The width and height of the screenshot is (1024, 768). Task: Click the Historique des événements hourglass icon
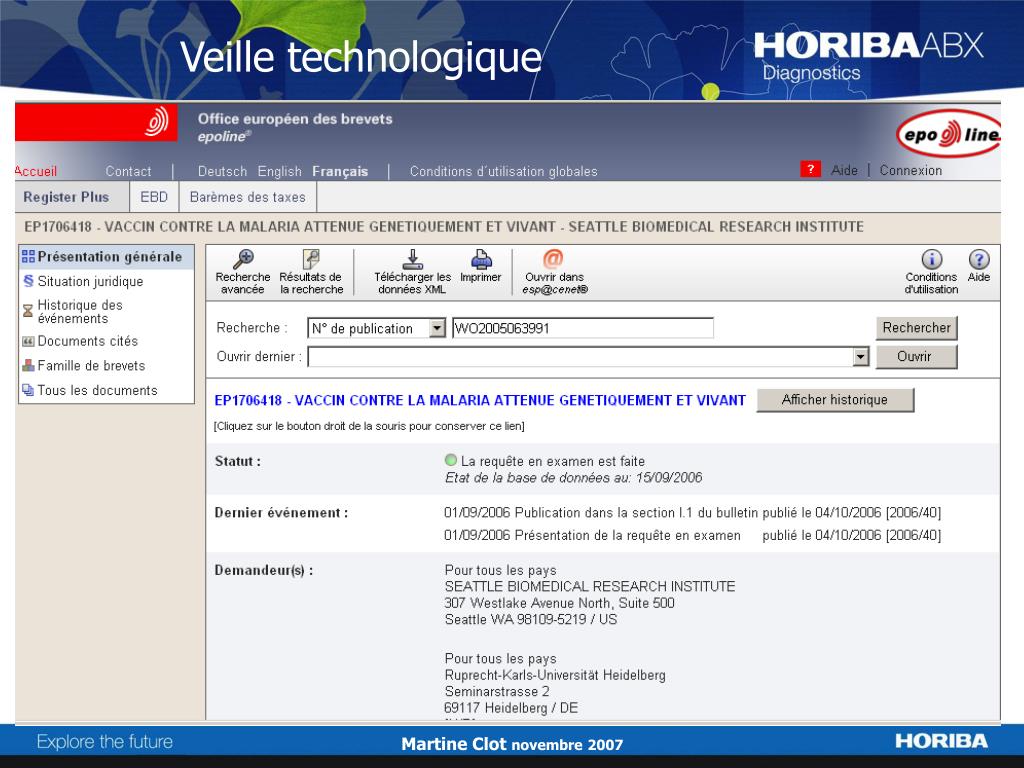click(x=27, y=311)
